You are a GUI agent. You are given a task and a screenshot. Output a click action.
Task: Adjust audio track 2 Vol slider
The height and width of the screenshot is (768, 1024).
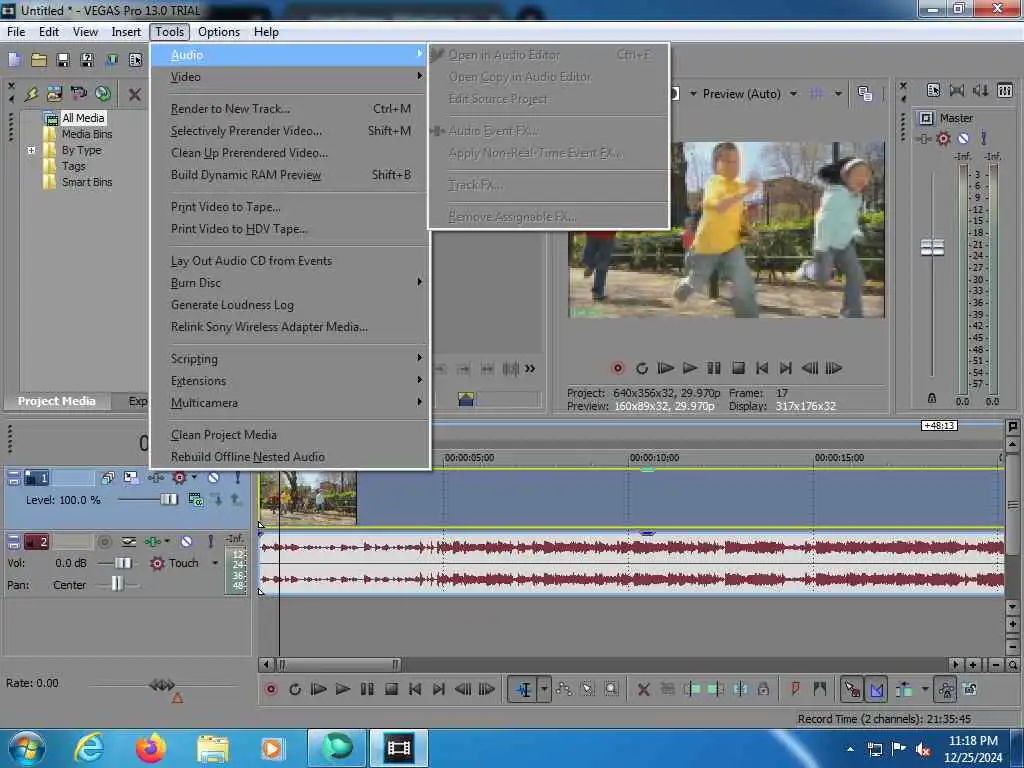(123, 563)
